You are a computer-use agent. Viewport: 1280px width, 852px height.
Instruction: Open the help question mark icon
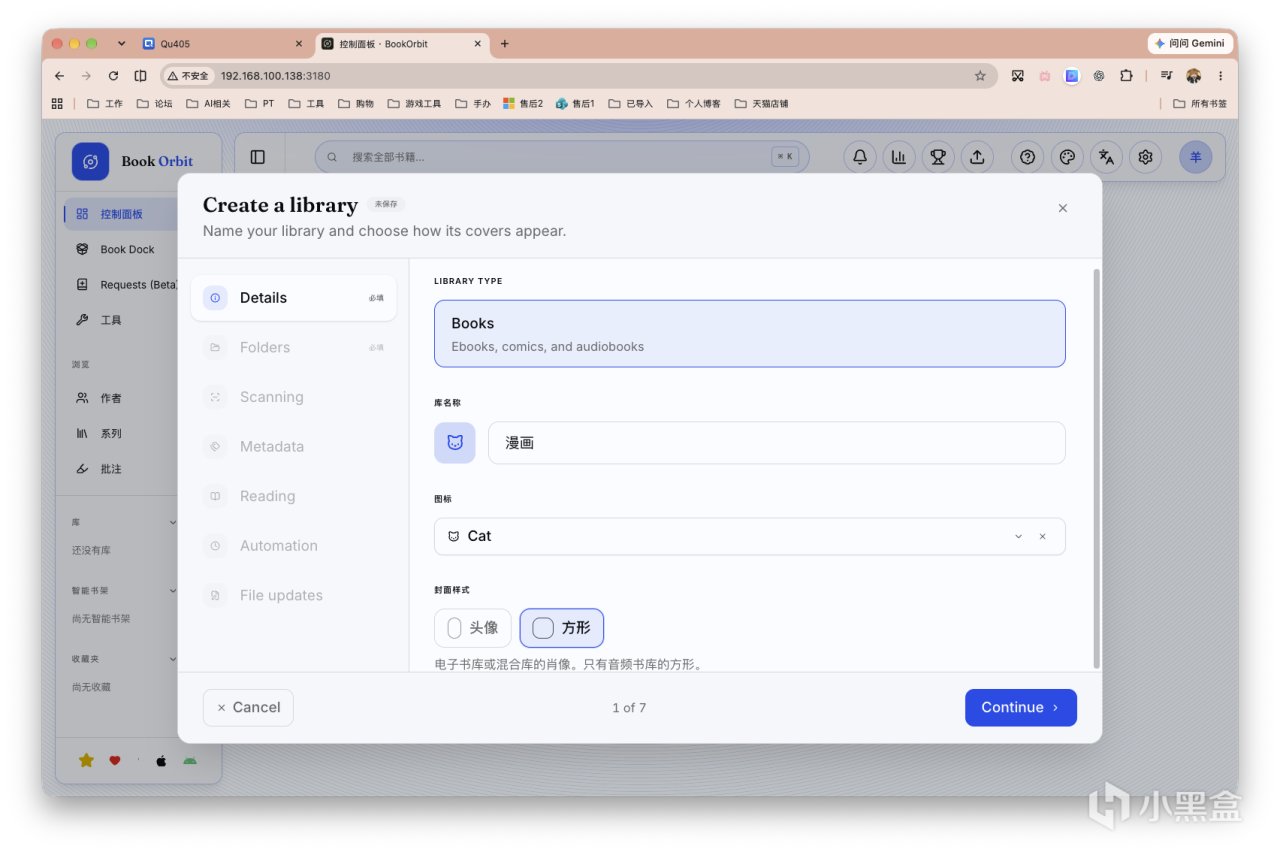1027,157
